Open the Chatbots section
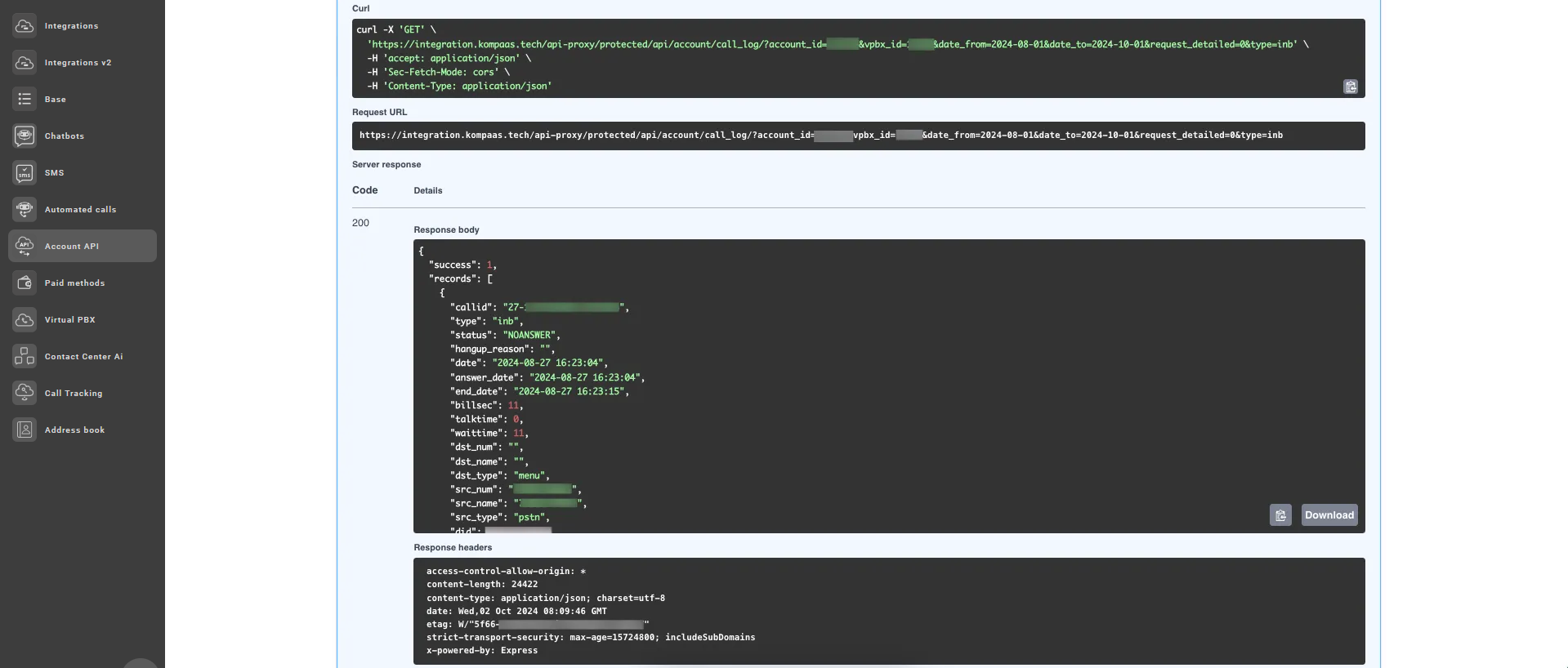 (83, 136)
